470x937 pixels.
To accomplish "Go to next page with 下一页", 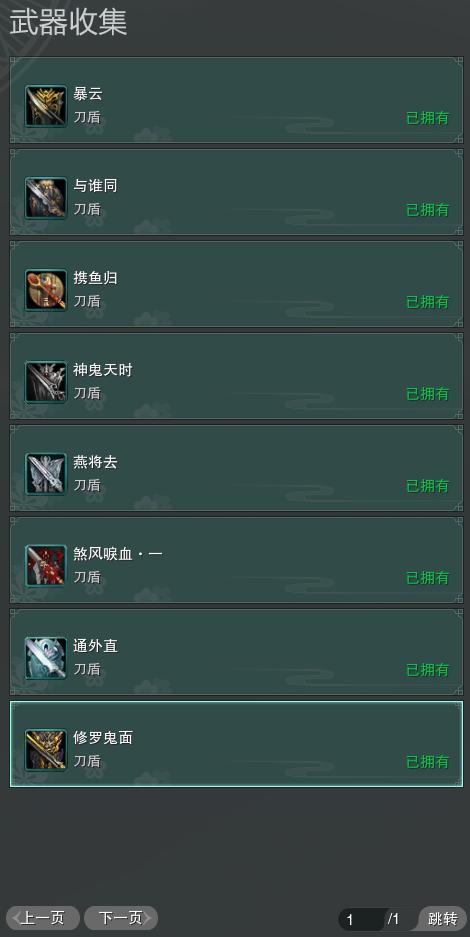I will tap(121, 918).
